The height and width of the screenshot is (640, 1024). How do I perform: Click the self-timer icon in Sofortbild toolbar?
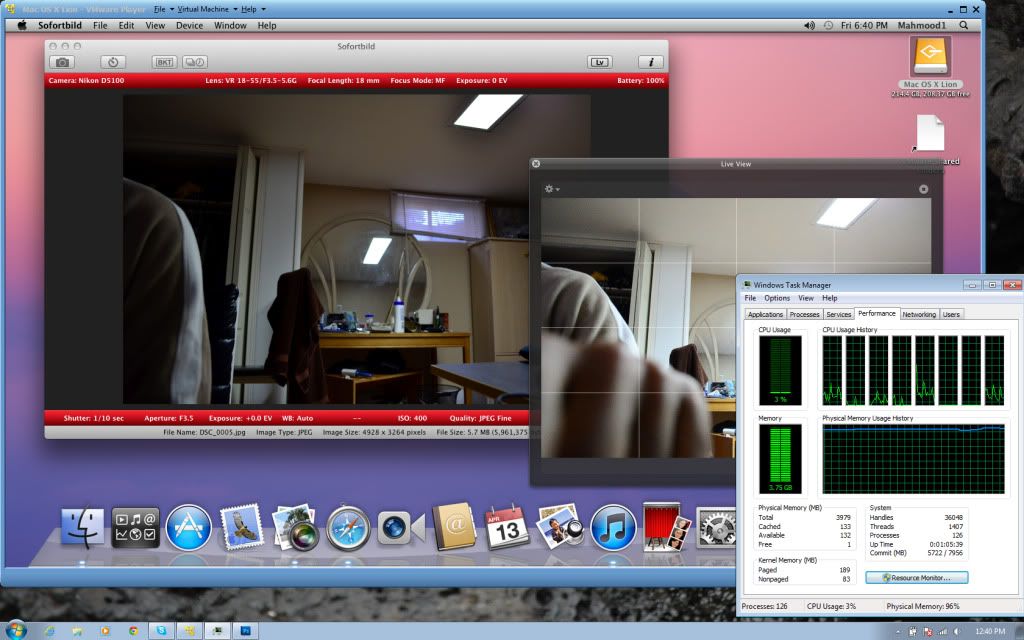click(113, 62)
